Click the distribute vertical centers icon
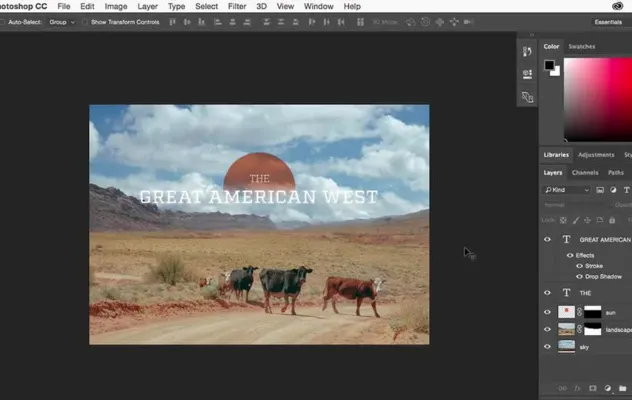The image size is (632, 400). (x=281, y=22)
